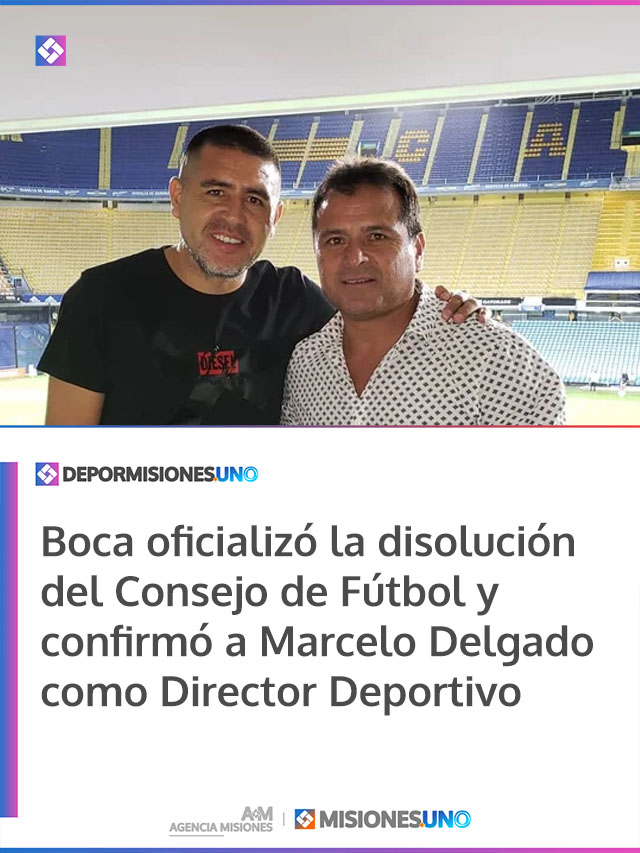Click the A+M Agencia Misiones logo
This screenshot has width=640, height=853.
click(221, 821)
